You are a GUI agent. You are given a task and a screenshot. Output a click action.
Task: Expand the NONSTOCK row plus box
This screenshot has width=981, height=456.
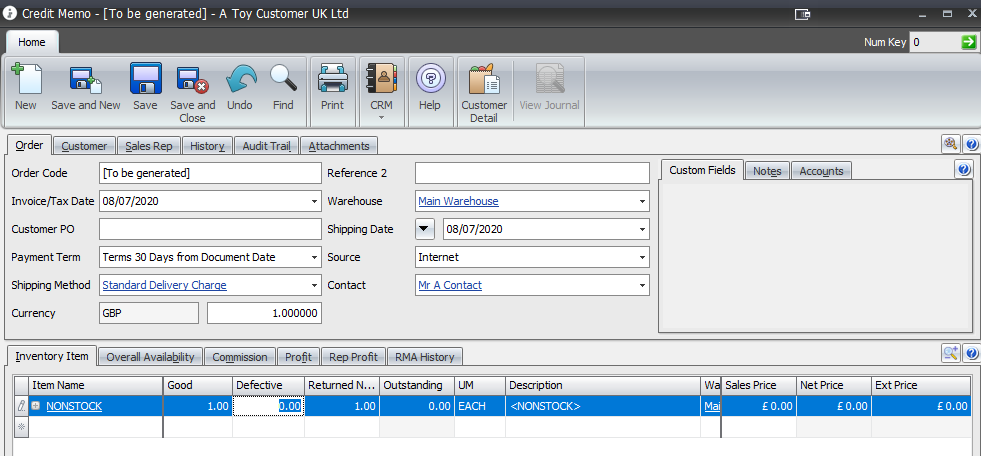point(36,406)
